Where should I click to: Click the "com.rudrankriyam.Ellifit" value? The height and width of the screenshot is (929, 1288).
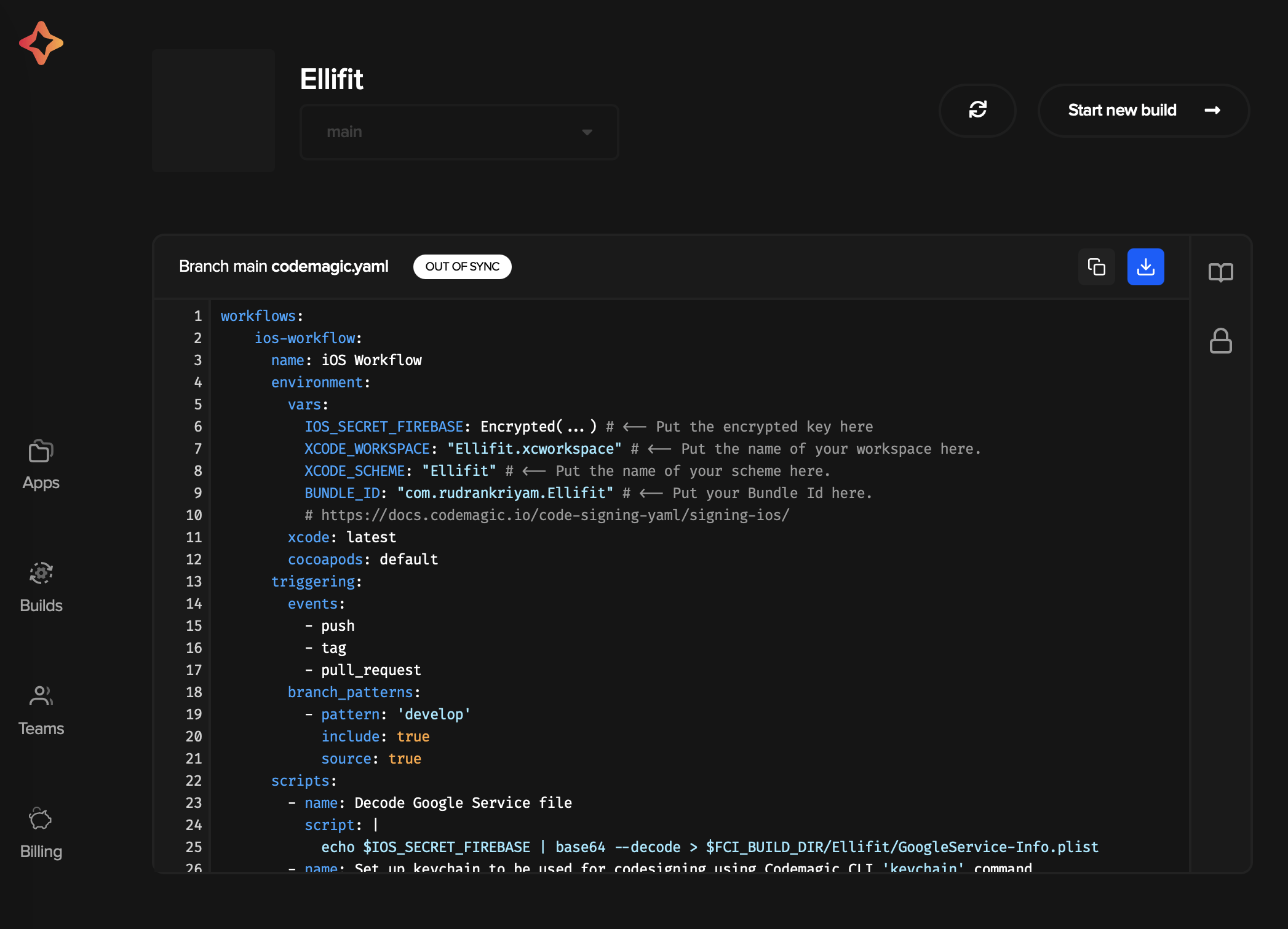click(x=505, y=493)
